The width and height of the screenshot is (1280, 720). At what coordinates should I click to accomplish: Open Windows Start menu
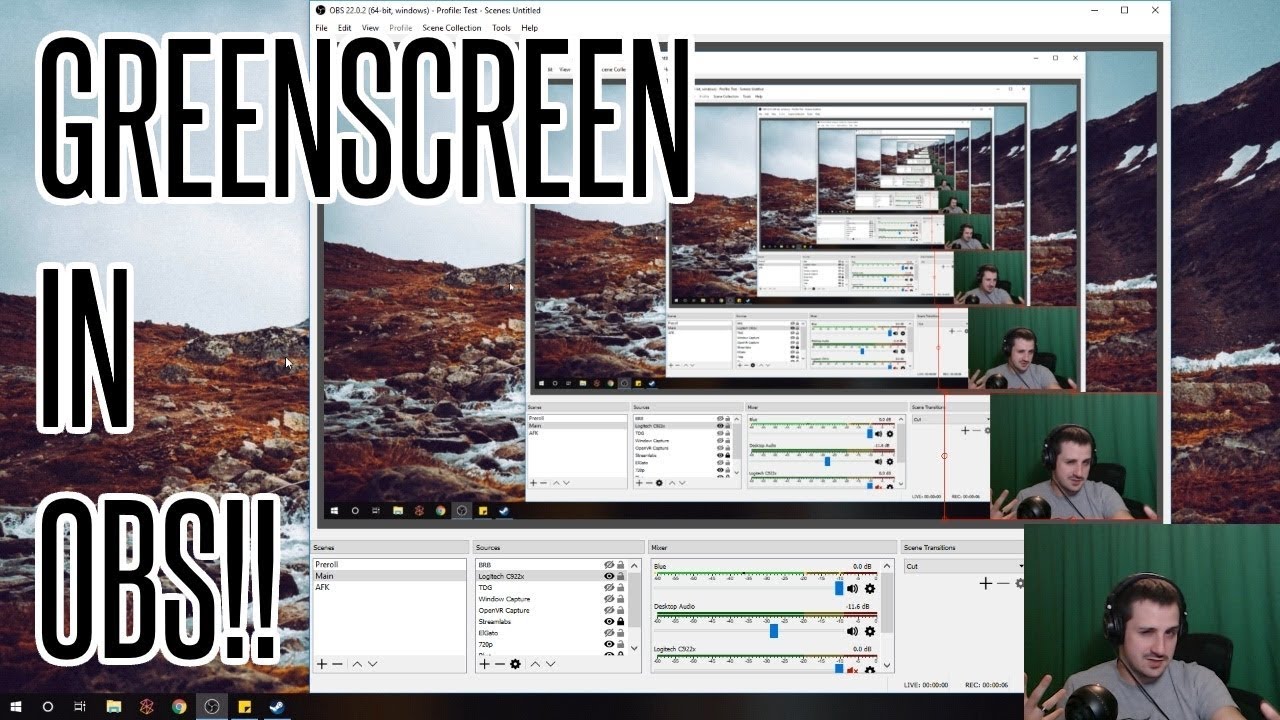(x=17, y=707)
